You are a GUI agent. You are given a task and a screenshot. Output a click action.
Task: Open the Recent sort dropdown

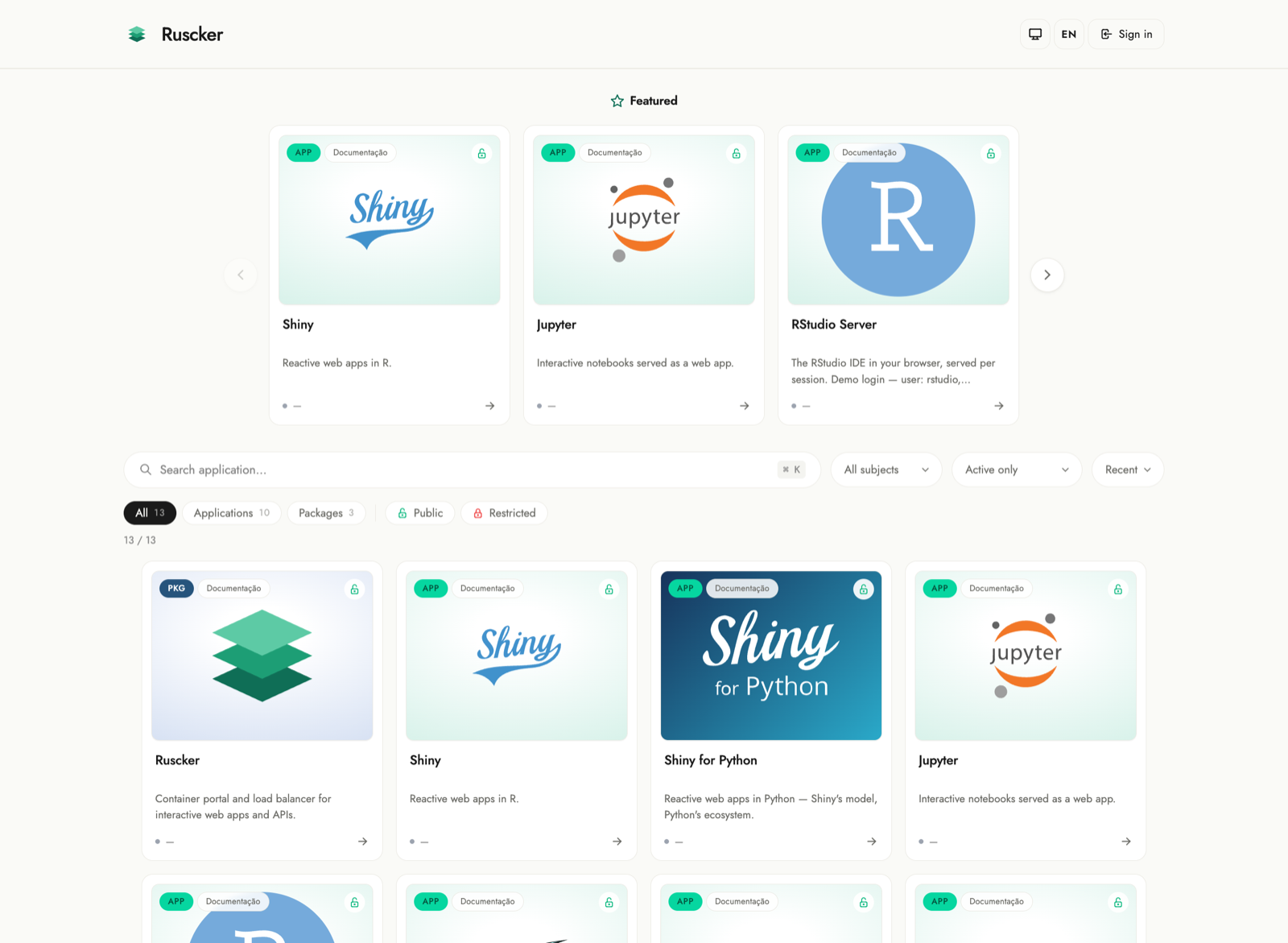click(x=1127, y=469)
